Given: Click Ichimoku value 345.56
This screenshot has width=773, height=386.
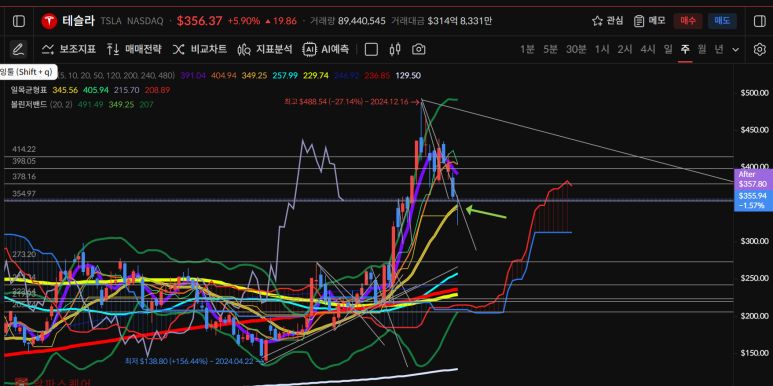Looking at the screenshot, I should click(64, 90).
